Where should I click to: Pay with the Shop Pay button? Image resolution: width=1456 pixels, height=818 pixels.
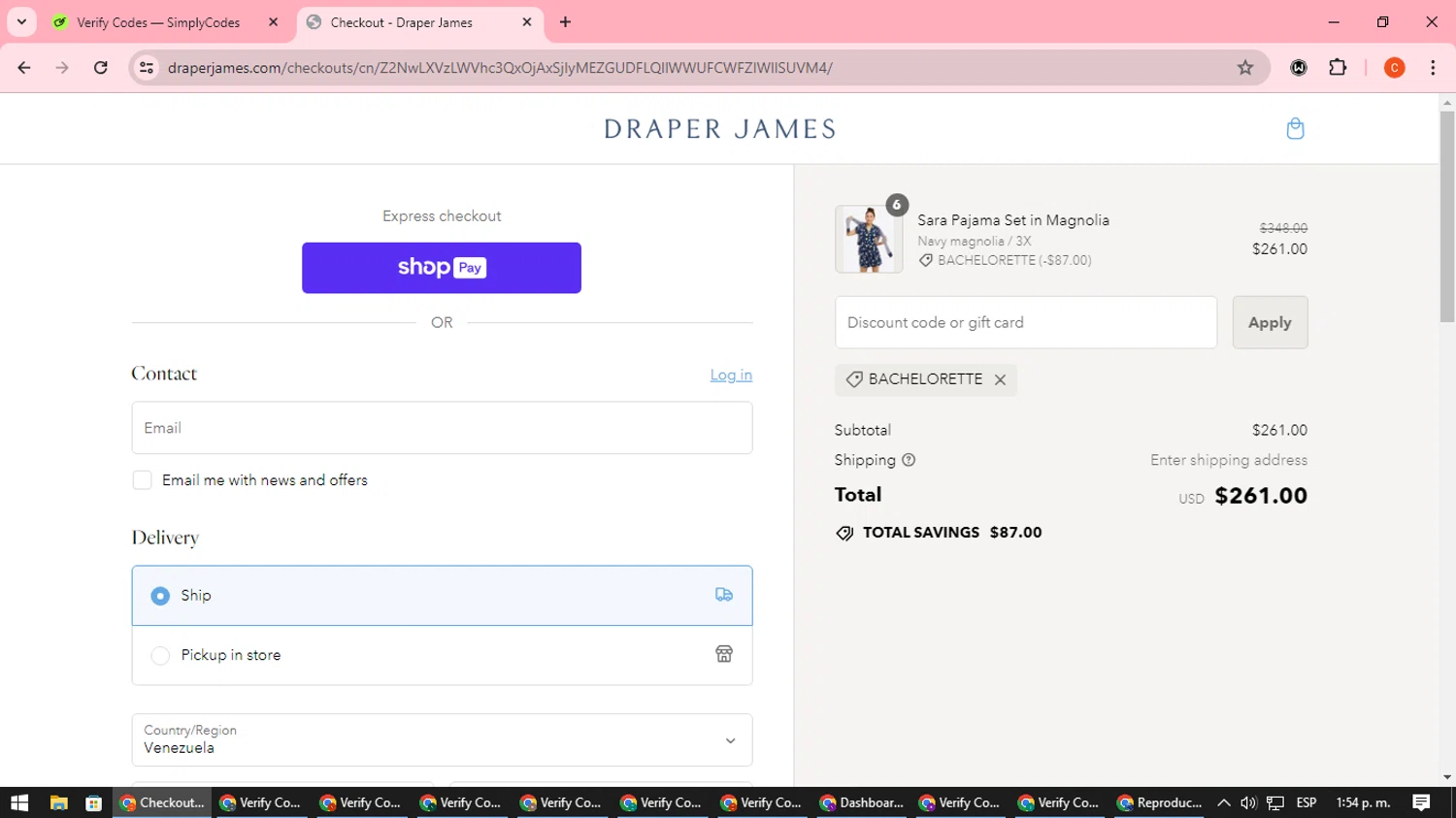(442, 268)
